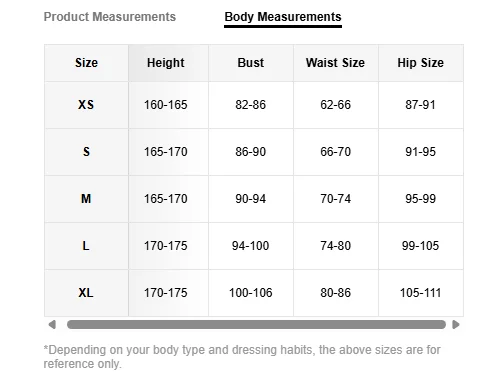503x385 pixels.
Task: Click the Hip Size column header
Action: click(421, 63)
